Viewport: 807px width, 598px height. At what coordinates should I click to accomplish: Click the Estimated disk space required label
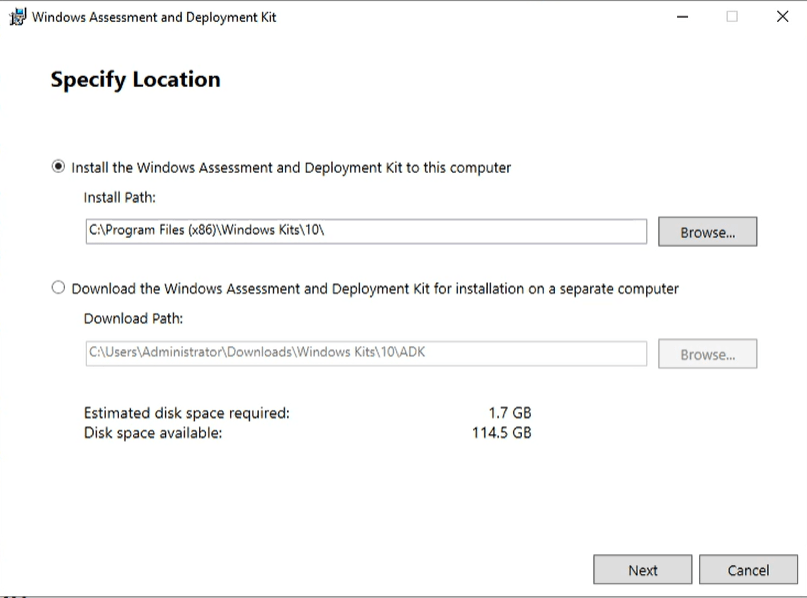(186, 413)
